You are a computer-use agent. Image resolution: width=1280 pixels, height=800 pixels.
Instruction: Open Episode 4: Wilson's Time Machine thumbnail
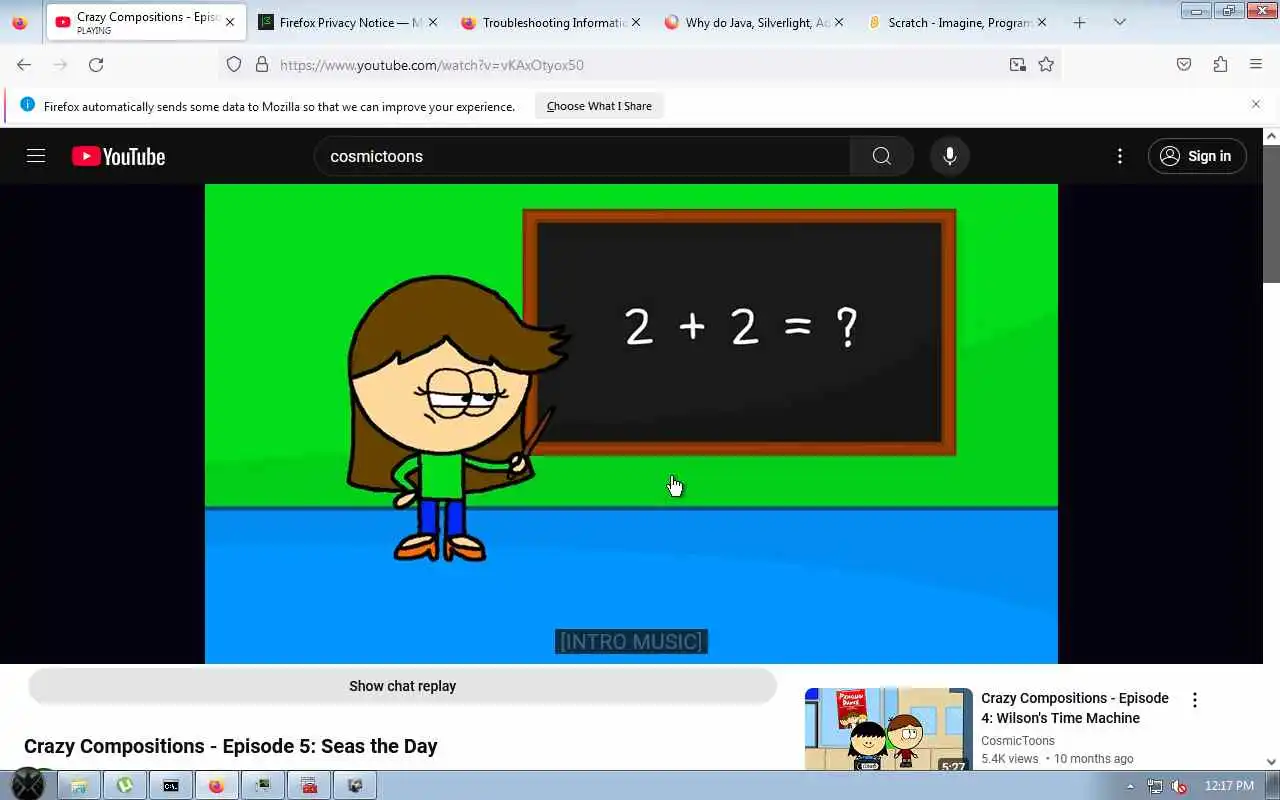888,729
